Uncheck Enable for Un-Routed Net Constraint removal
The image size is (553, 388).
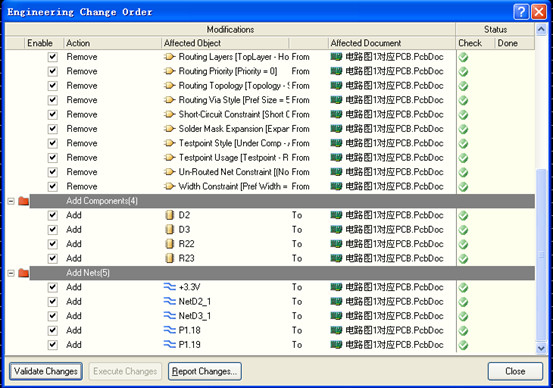pos(53,172)
